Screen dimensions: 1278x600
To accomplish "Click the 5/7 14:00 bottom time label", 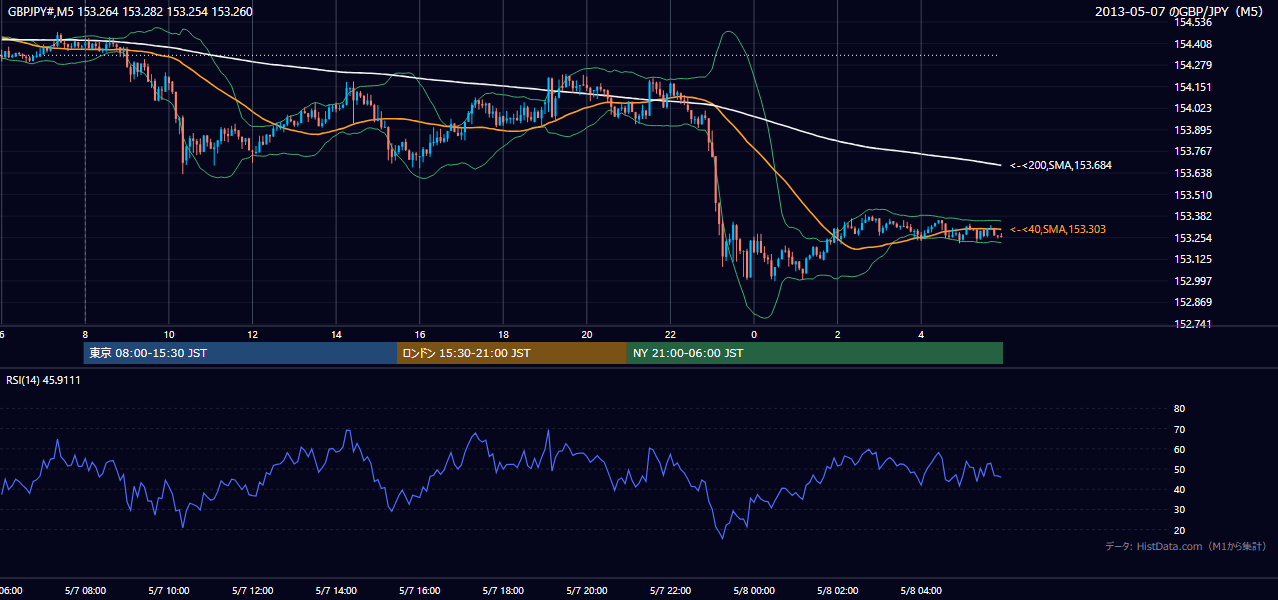I will [336, 591].
